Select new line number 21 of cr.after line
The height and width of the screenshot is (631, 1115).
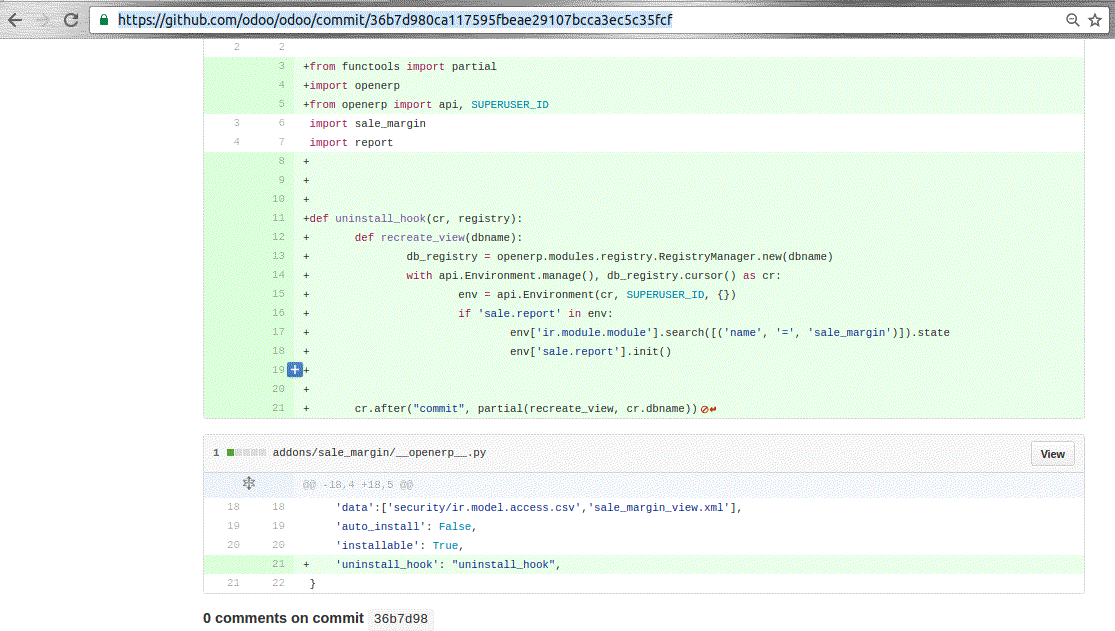pyautogui.click(x=278, y=408)
